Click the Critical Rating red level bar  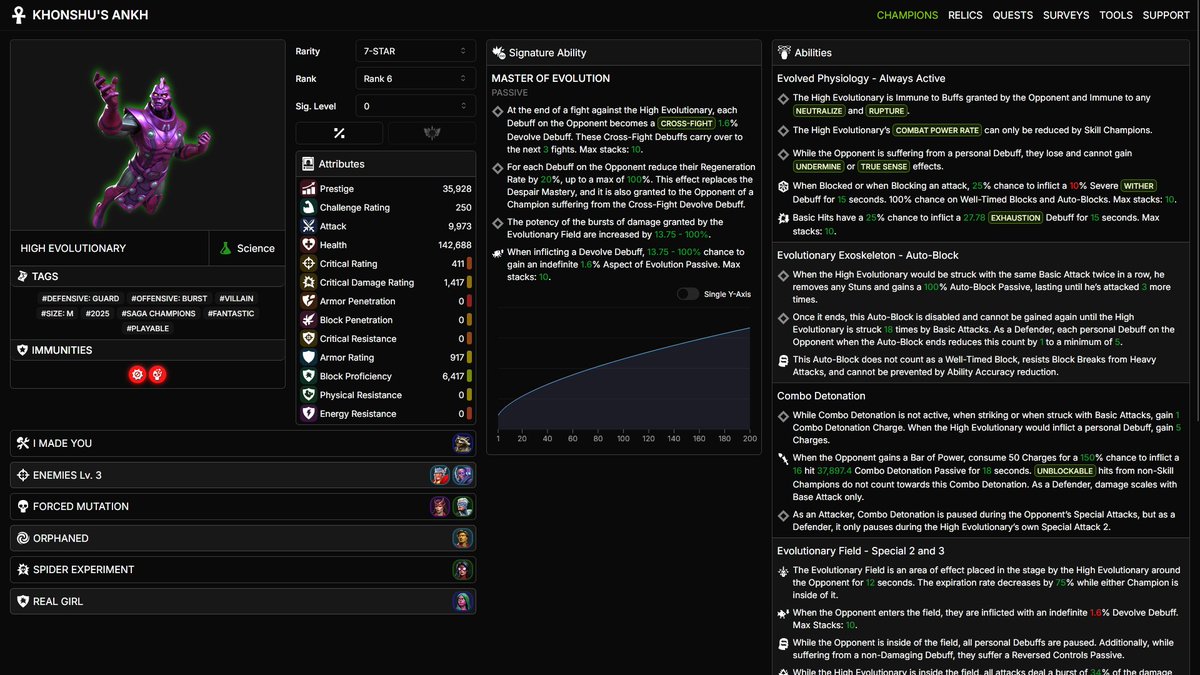tap(470, 263)
